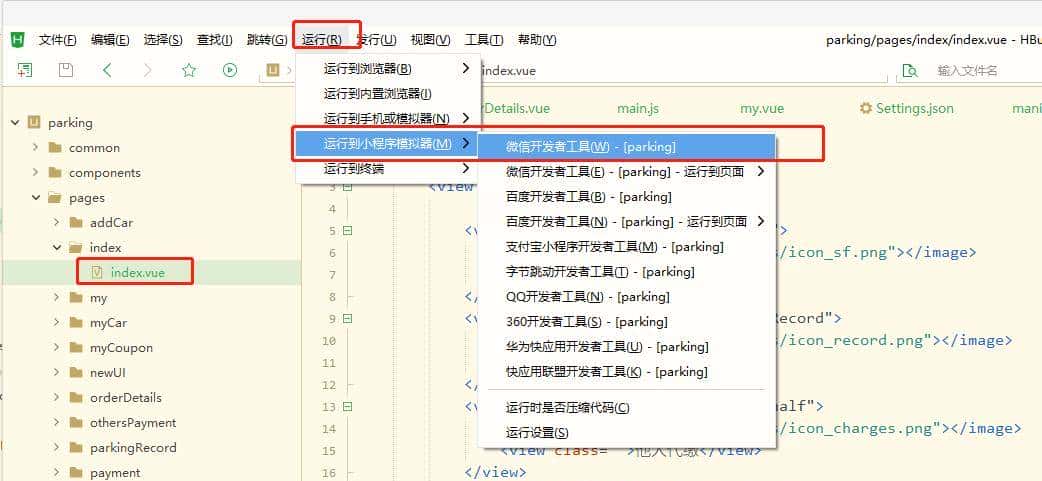Switch to the main.js editor tab

point(638,108)
